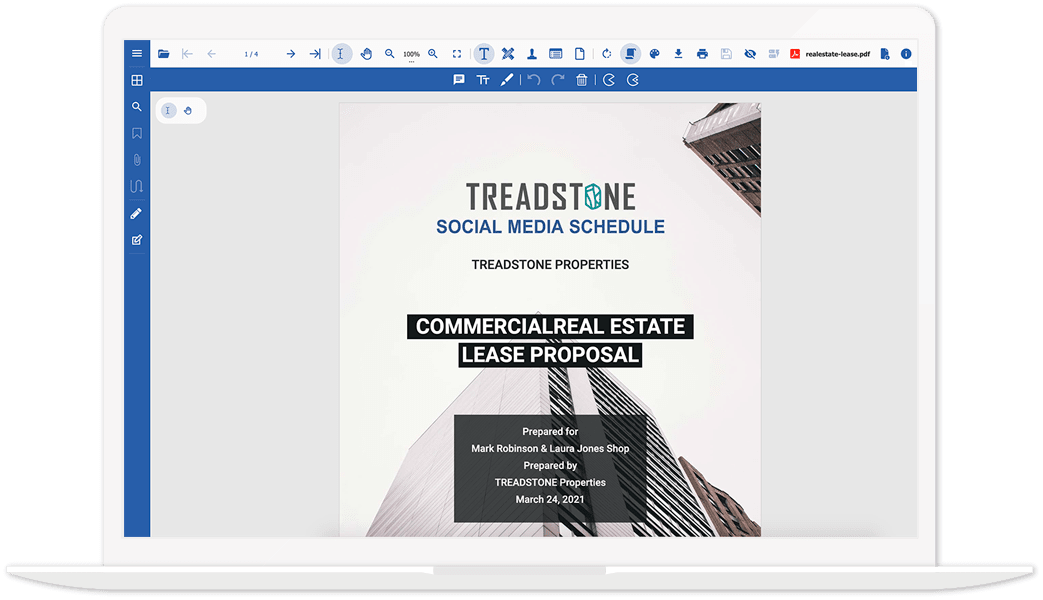Viewport: 1043px width, 600px height.
Task: Click the fullscreen icon
Action: click(x=457, y=54)
